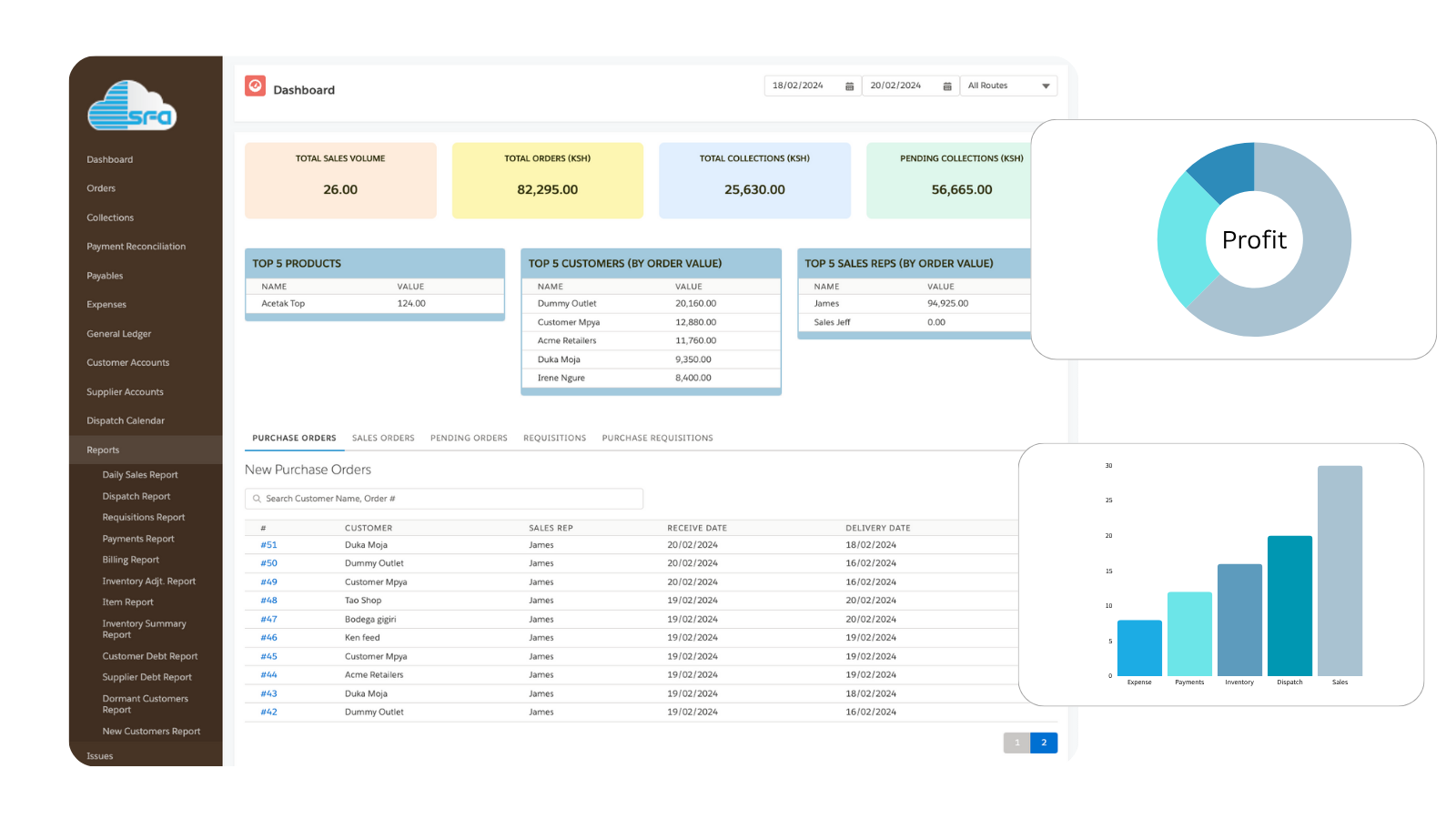
Task: Open the end date calendar picker
Action: tap(946, 85)
